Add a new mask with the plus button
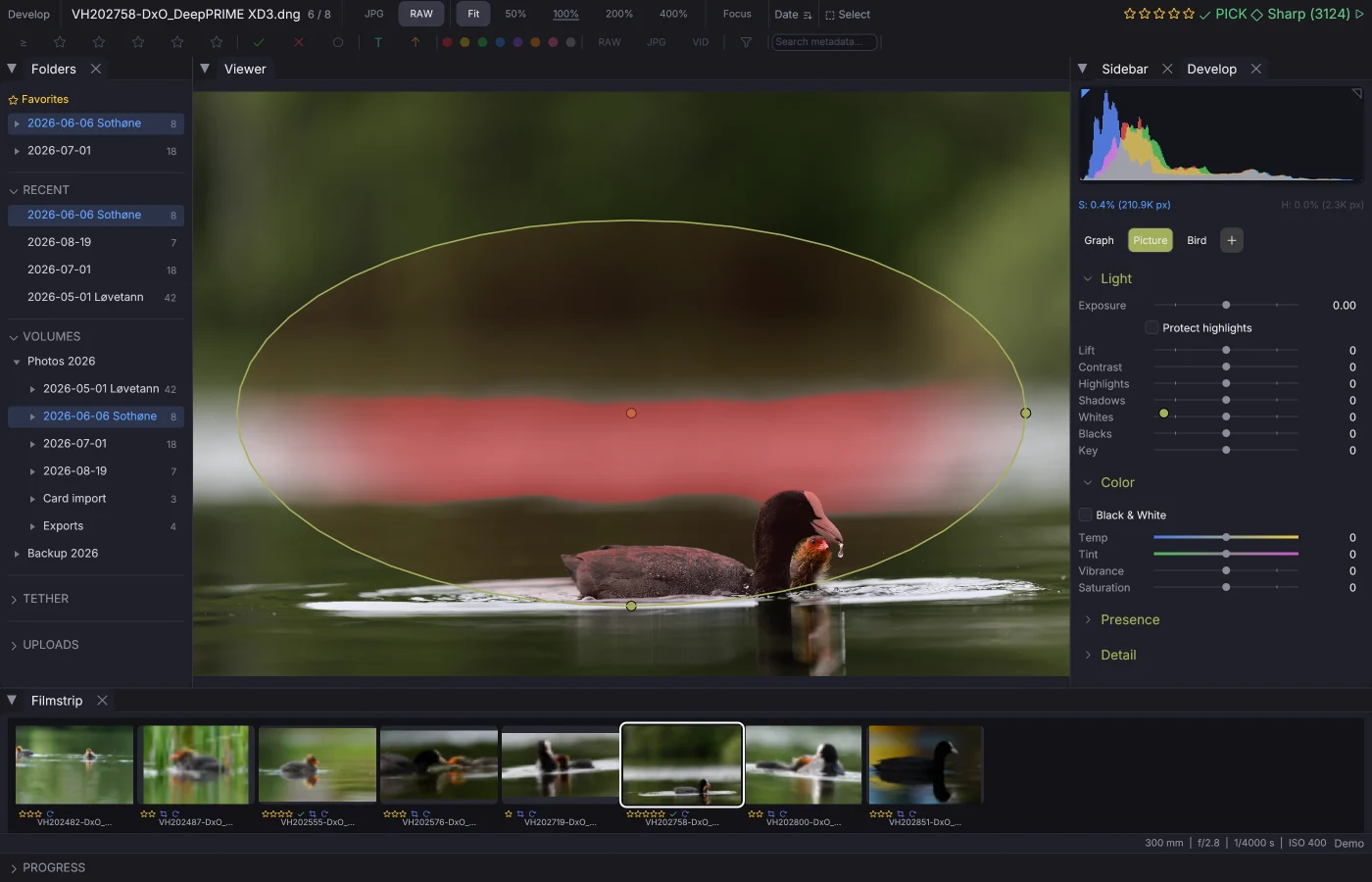 [x=1232, y=240]
